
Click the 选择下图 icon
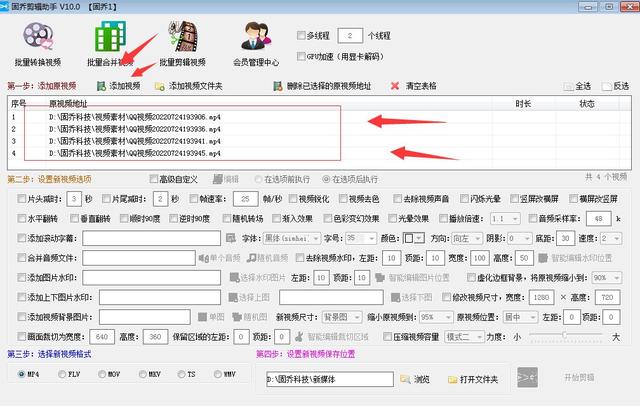395,297
